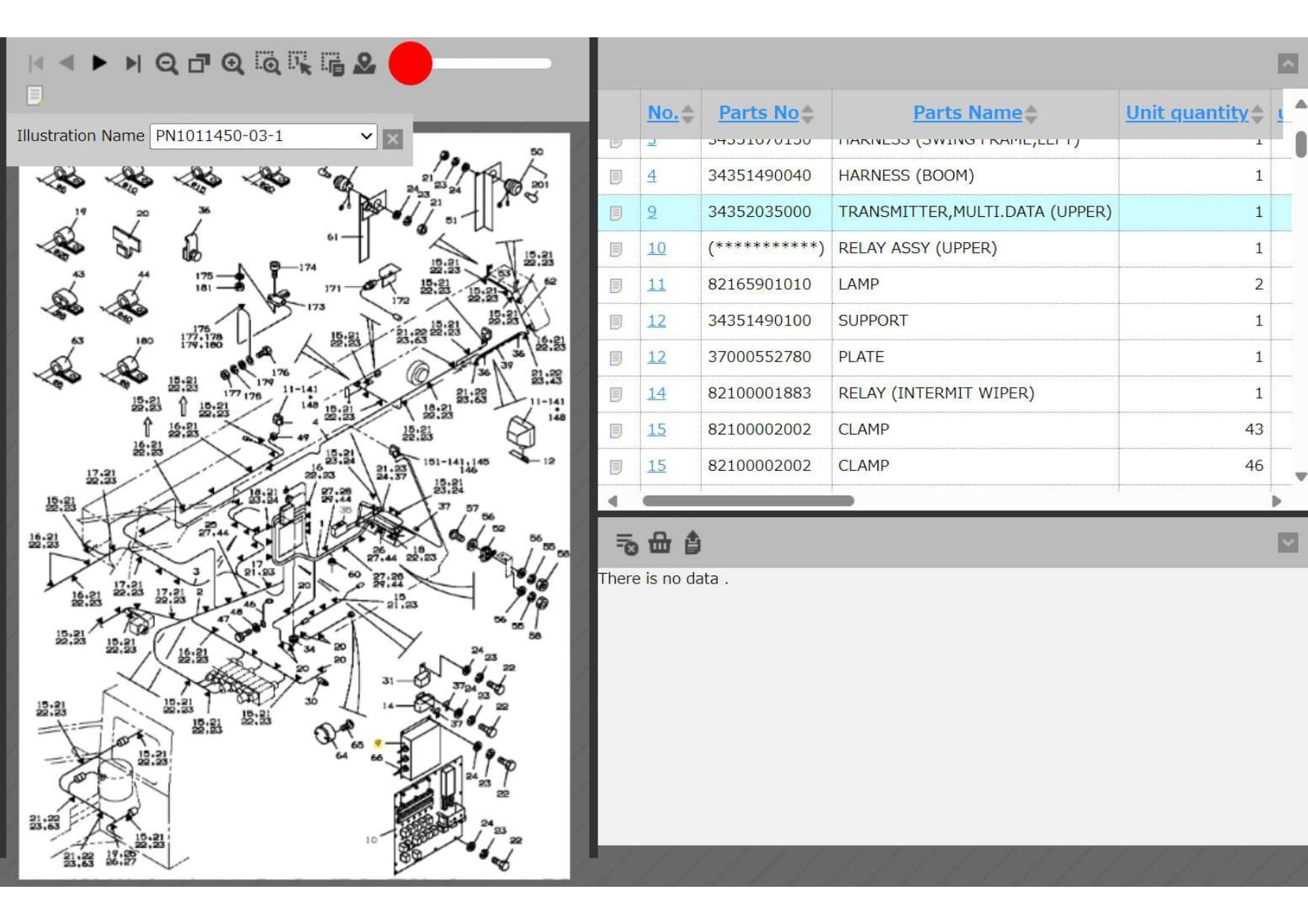1308x924 pixels.
Task: Jump to last illustration page
Action: point(133,63)
